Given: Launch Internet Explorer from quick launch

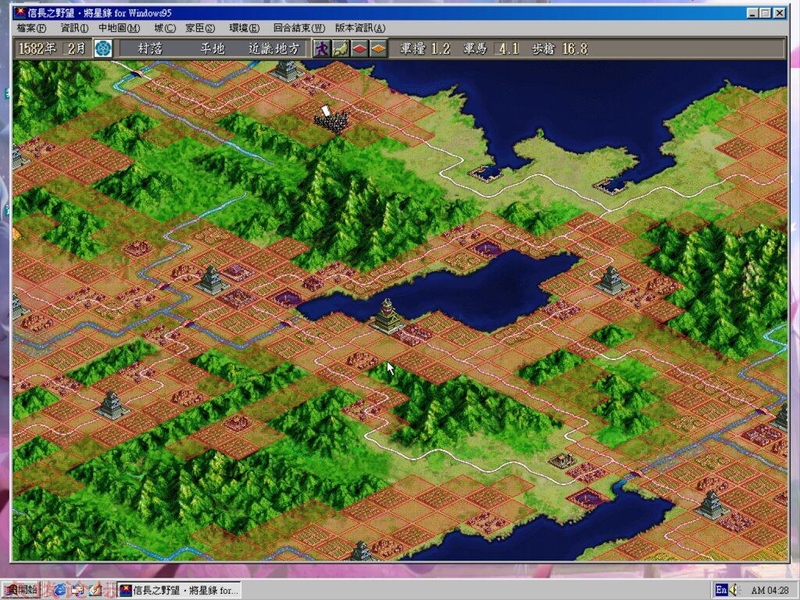Looking at the screenshot, I should (x=59, y=590).
